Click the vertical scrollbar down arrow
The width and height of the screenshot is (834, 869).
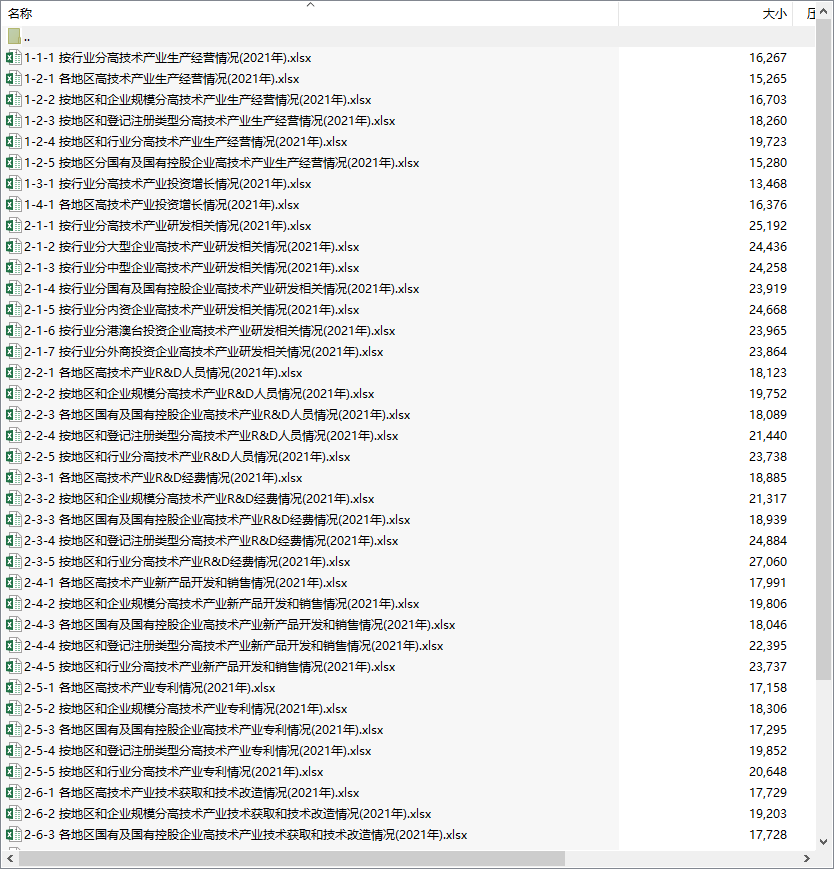(x=823, y=841)
